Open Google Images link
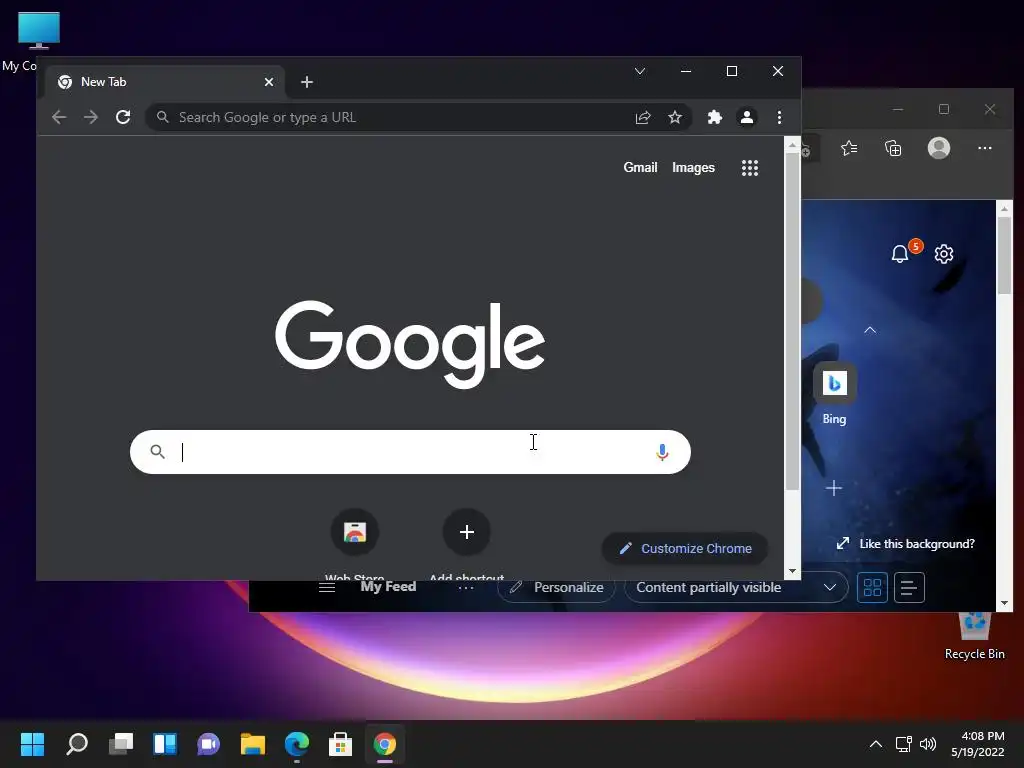Image resolution: width=1024 pixels, height=768 pixels. pos(694,168)
